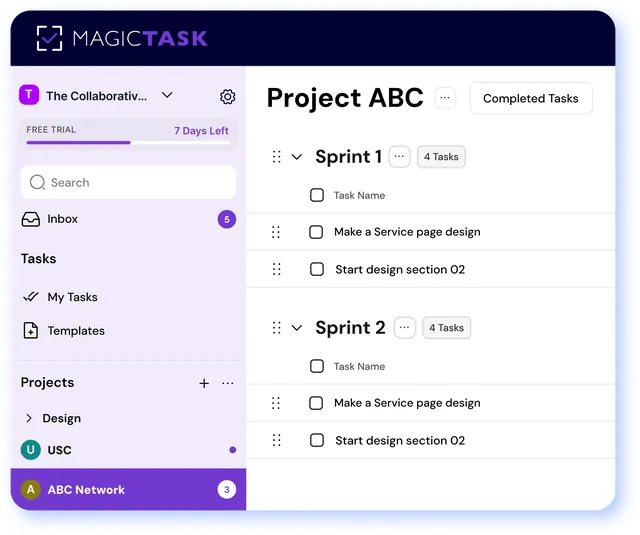Collapse the Sprint 1 section chevron
This screenshot has height=535, width=640.
click(297, 157)
